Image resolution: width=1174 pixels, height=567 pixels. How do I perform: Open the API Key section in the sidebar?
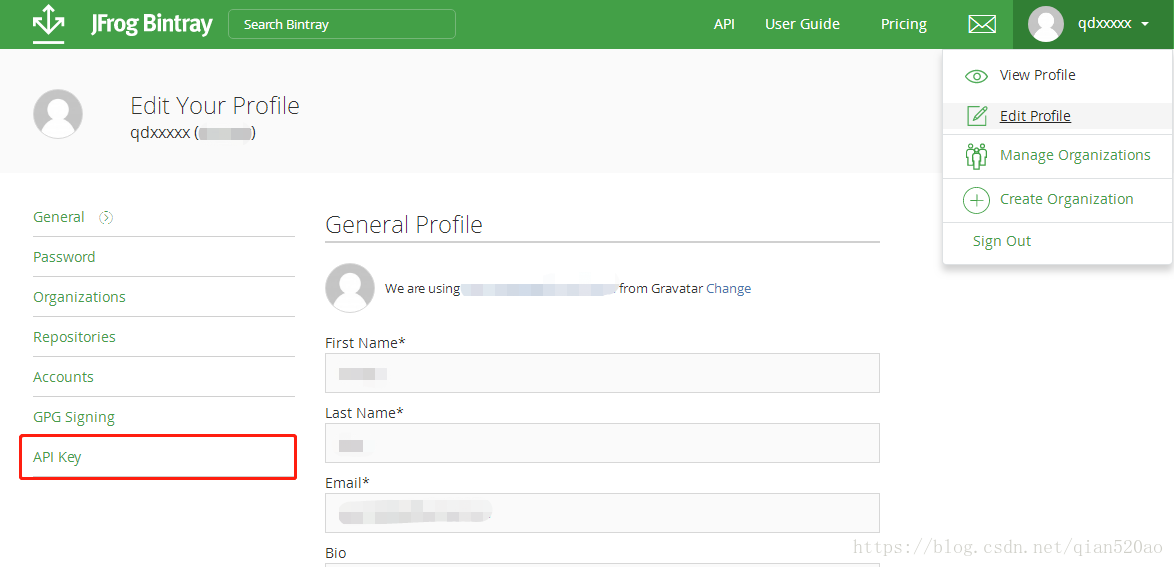coord(57,458)
